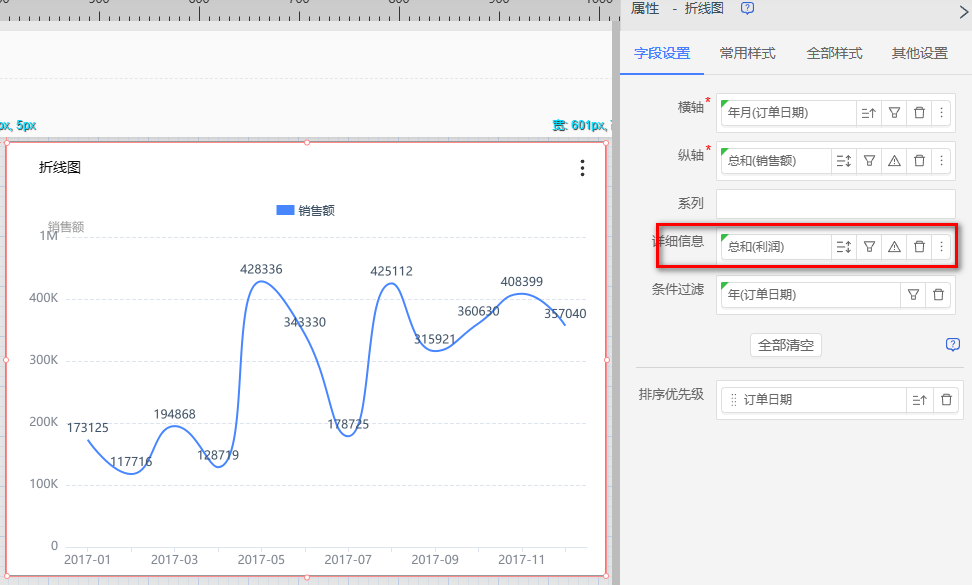The image size is (972, 585).
Task: Click the empty 系列 field box
Action: point(835,203)
